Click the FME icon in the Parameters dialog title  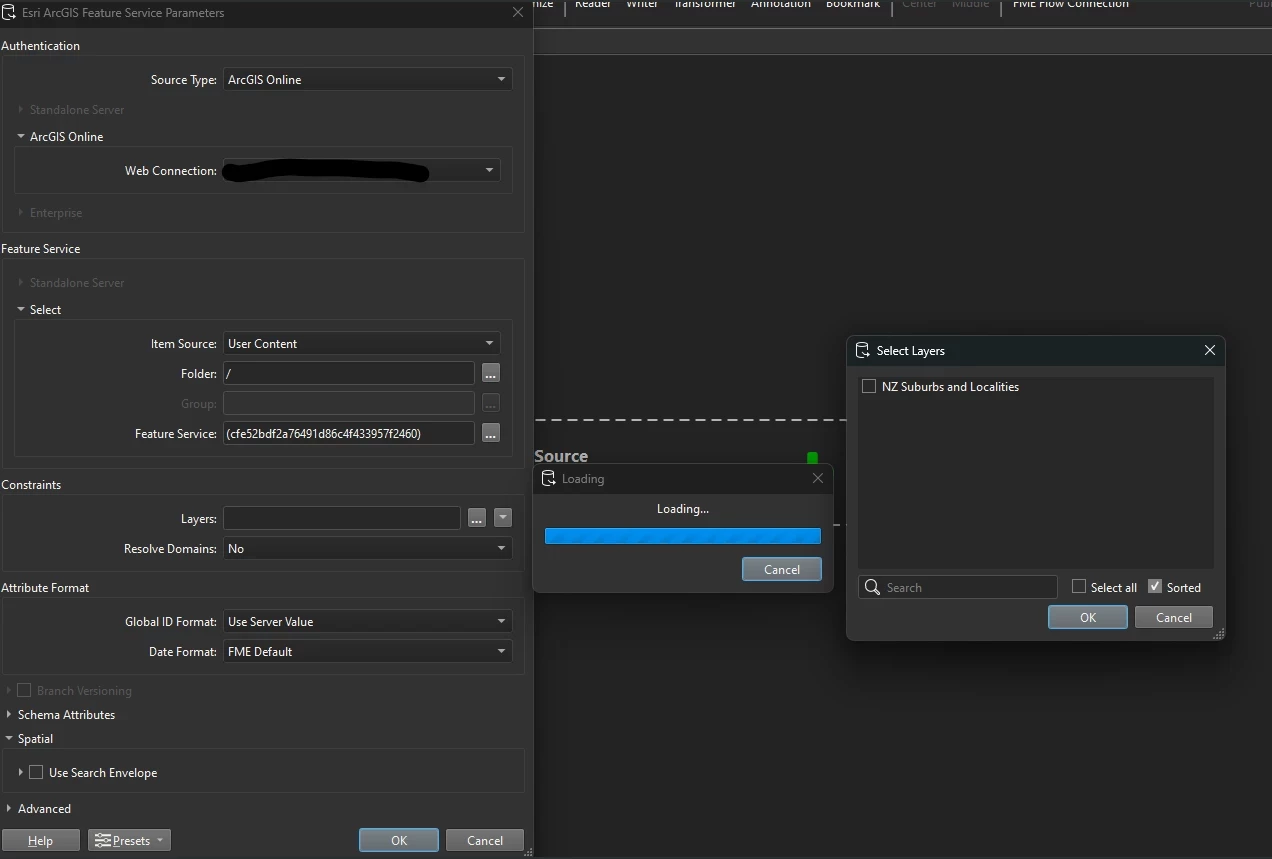10,13
